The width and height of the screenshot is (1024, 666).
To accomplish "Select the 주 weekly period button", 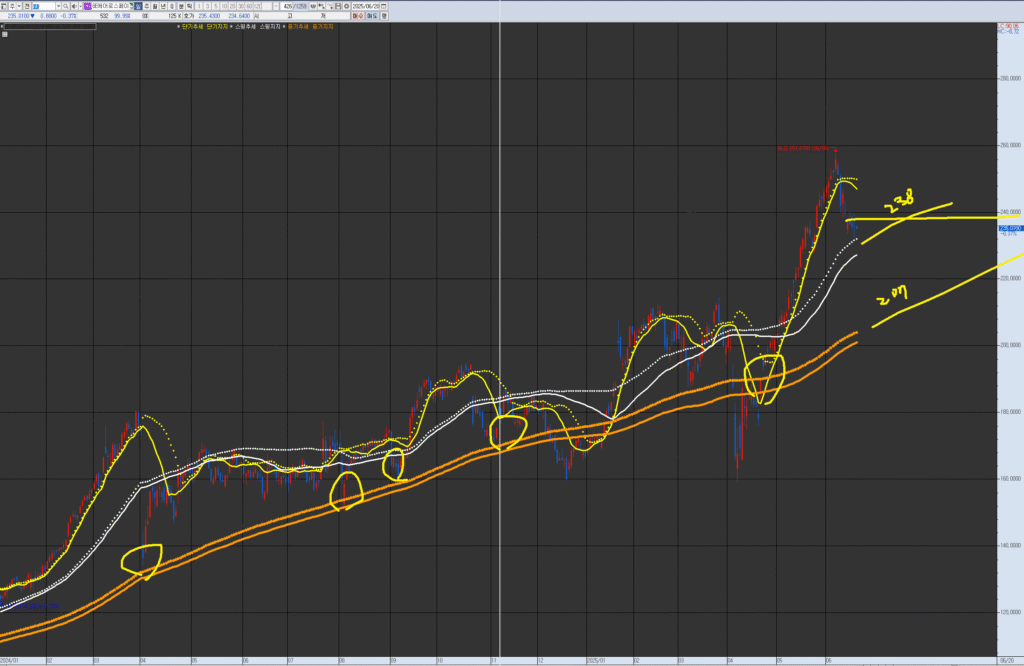I will click(146, 6).
